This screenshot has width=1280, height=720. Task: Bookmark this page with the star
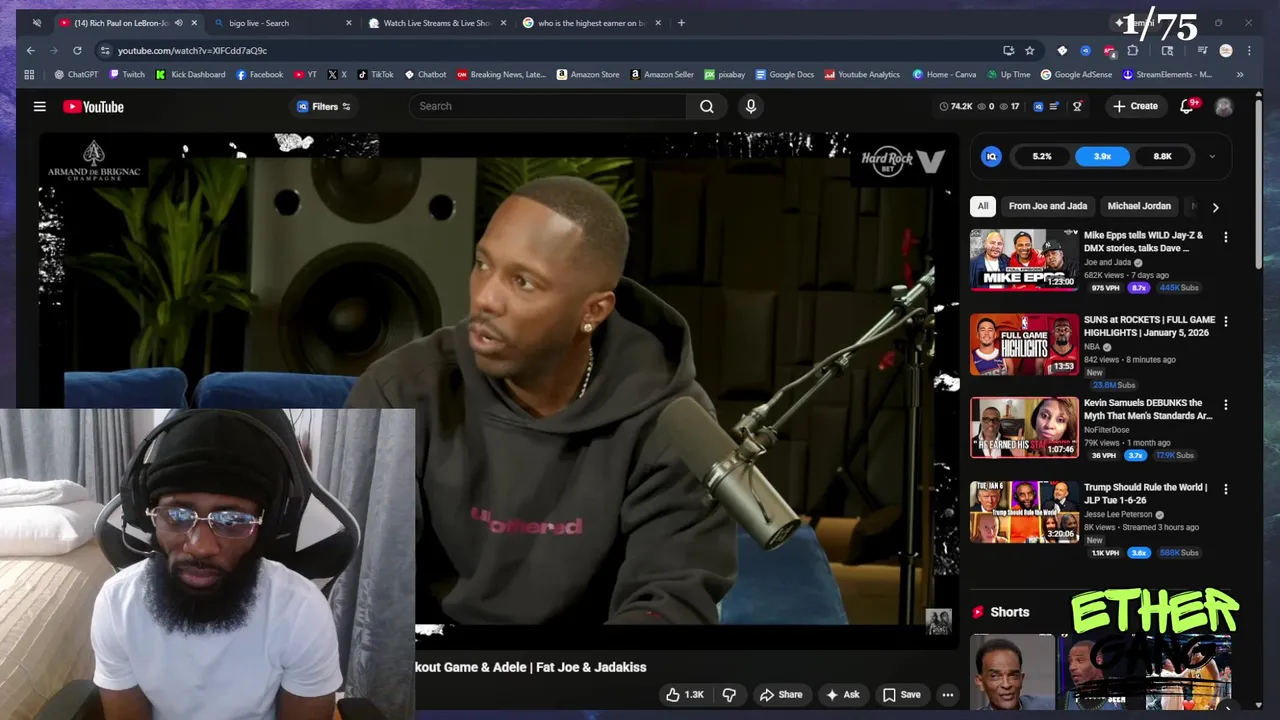pos(1029,50)
